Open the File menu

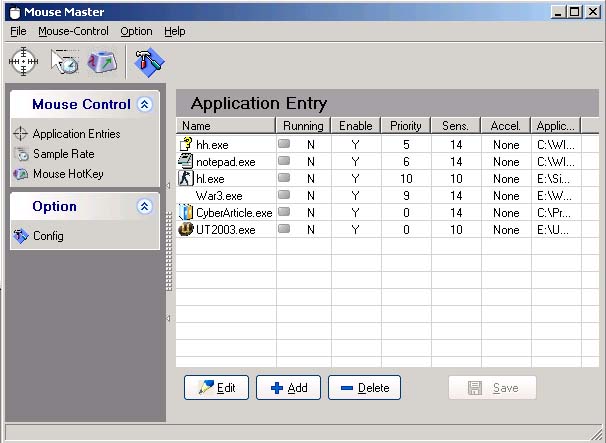(18, 31)
